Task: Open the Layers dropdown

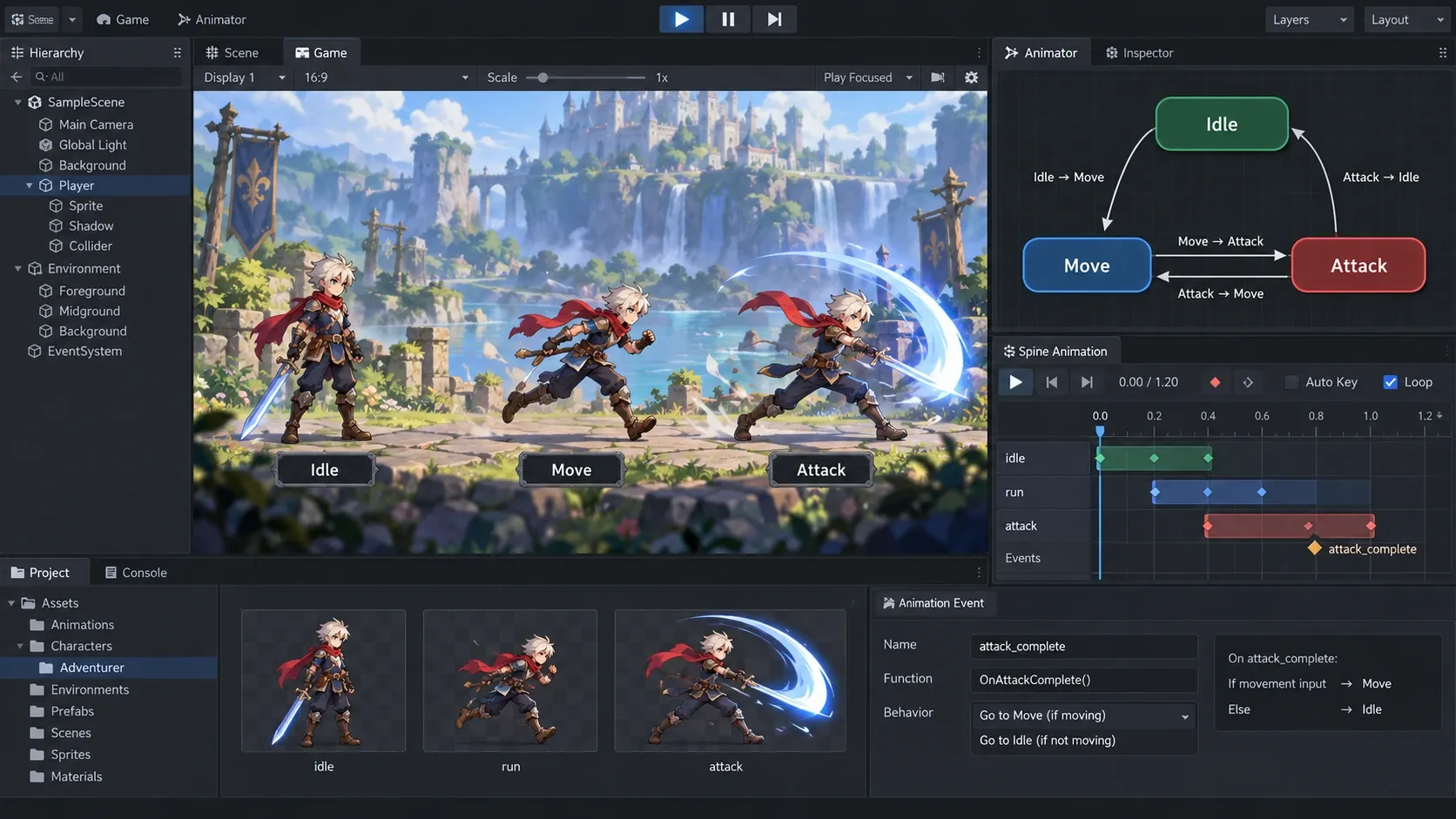Action: 1309,19
